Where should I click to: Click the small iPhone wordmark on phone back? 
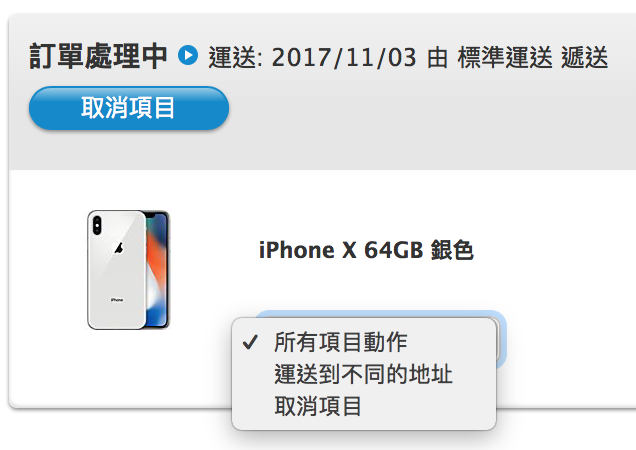coord(117,300)
